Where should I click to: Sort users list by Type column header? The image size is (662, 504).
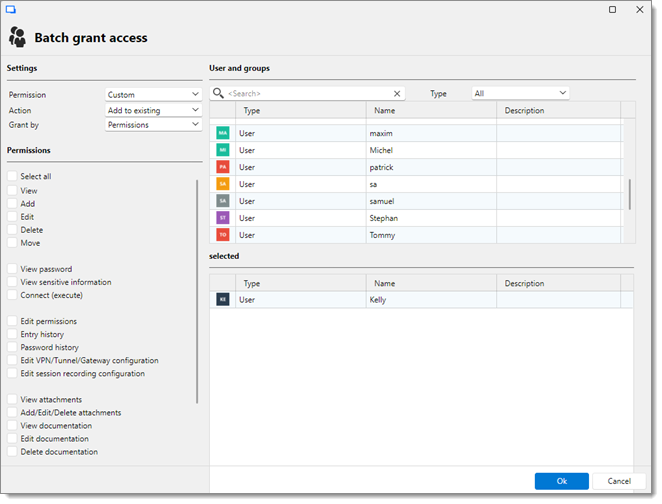[301, 111]
